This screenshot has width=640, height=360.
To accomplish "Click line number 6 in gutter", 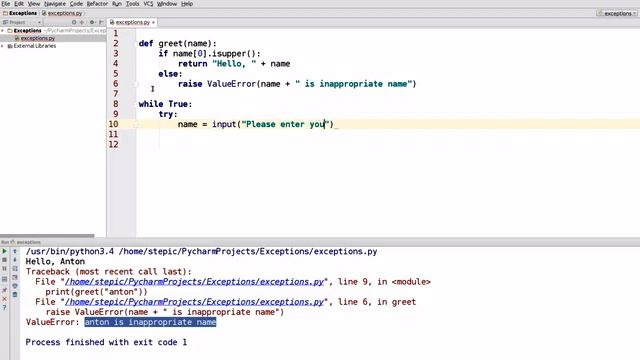I will click(116, 84).
